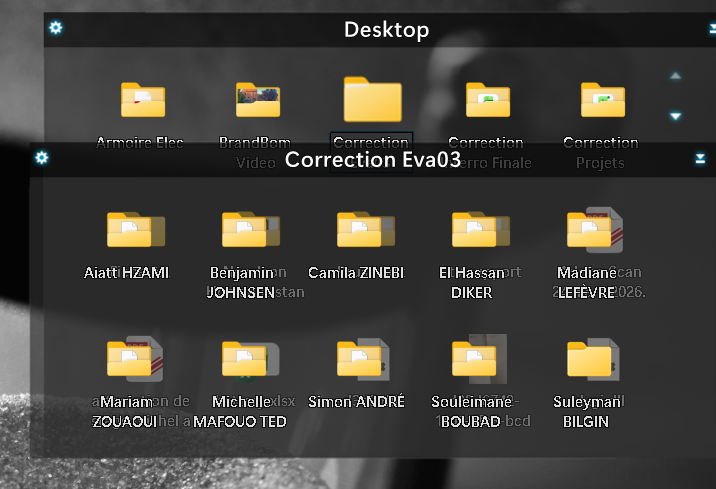Open the Correction Eva03 settings gear

[x=42, y=158]
